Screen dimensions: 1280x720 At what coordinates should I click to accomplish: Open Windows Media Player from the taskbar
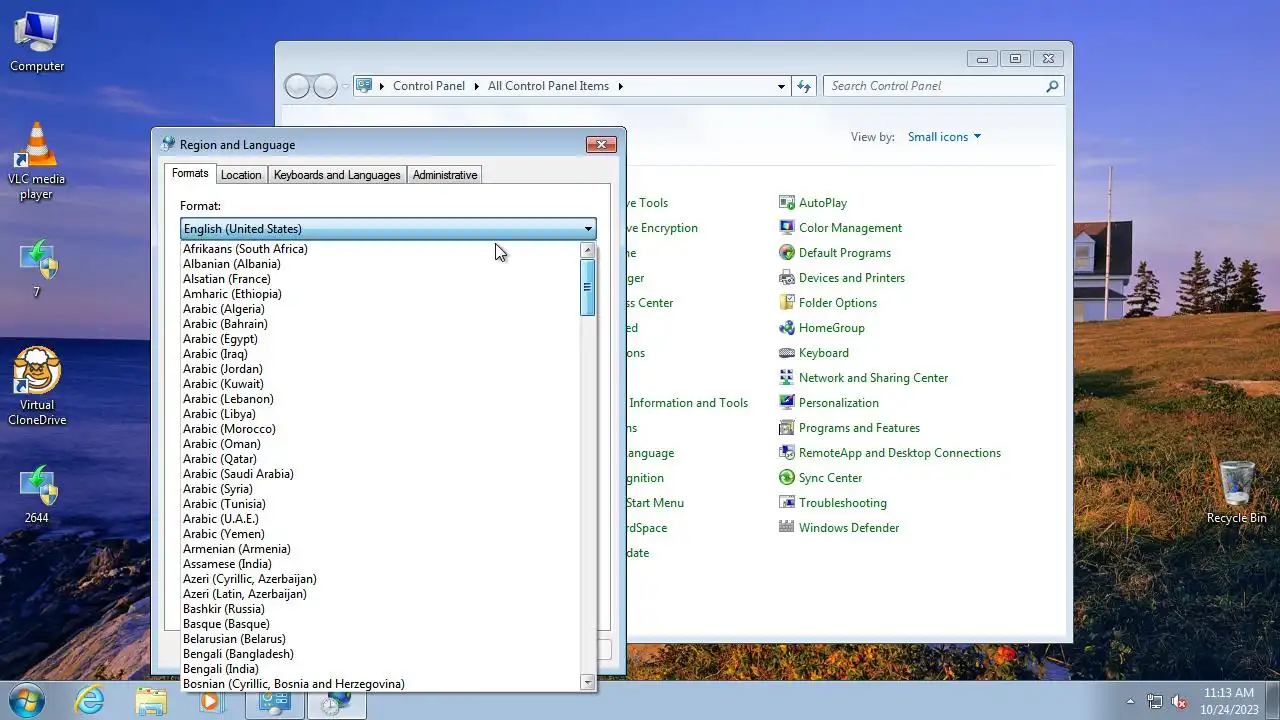pos(211,701)
